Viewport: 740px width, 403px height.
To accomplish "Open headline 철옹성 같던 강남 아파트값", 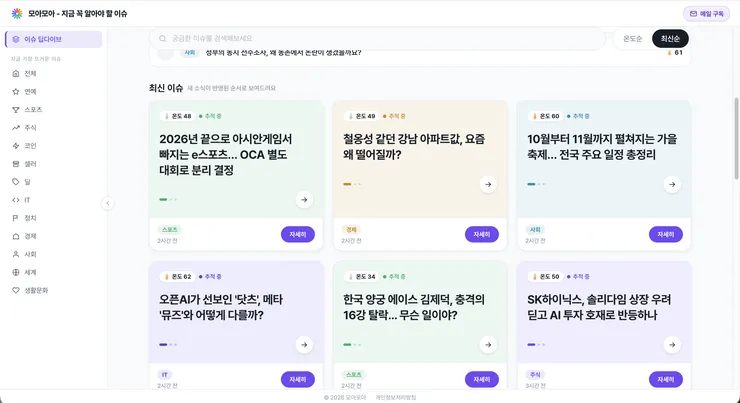I will [414, 147].
